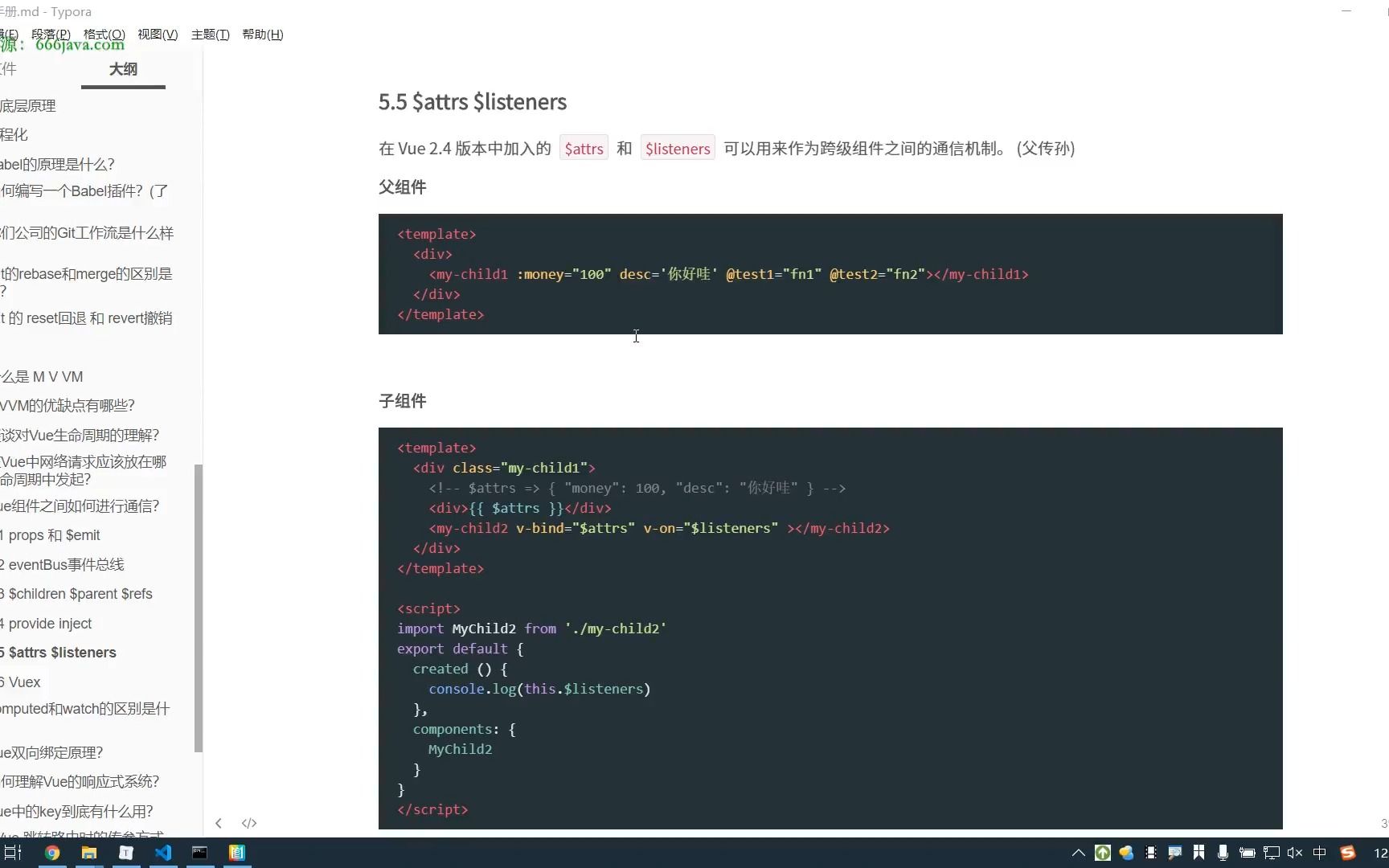Jump to outline item 'VVM的优缺点有哪些?'
Image resolution: width=1389 pixels, height=868 pixels.
pyautogui.click(x=68, y=406)
